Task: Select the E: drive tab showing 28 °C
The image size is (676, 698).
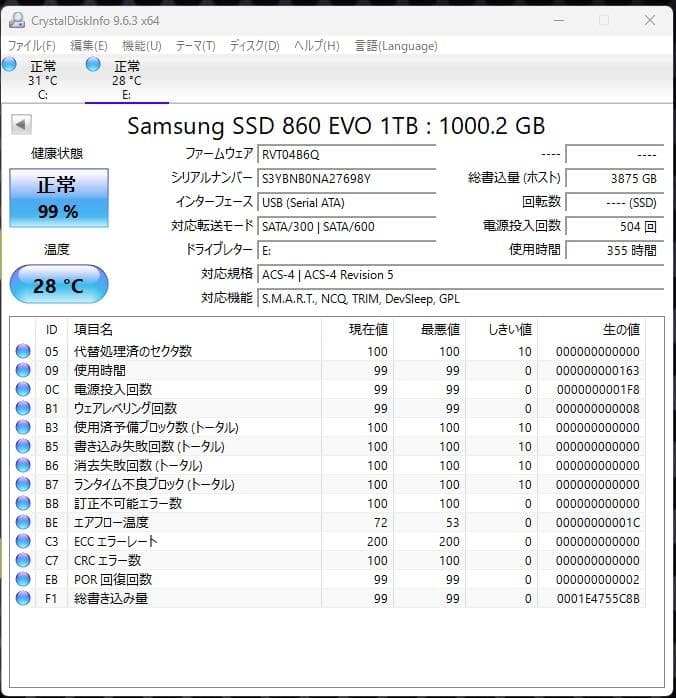Action: click(x=127, y=80)
